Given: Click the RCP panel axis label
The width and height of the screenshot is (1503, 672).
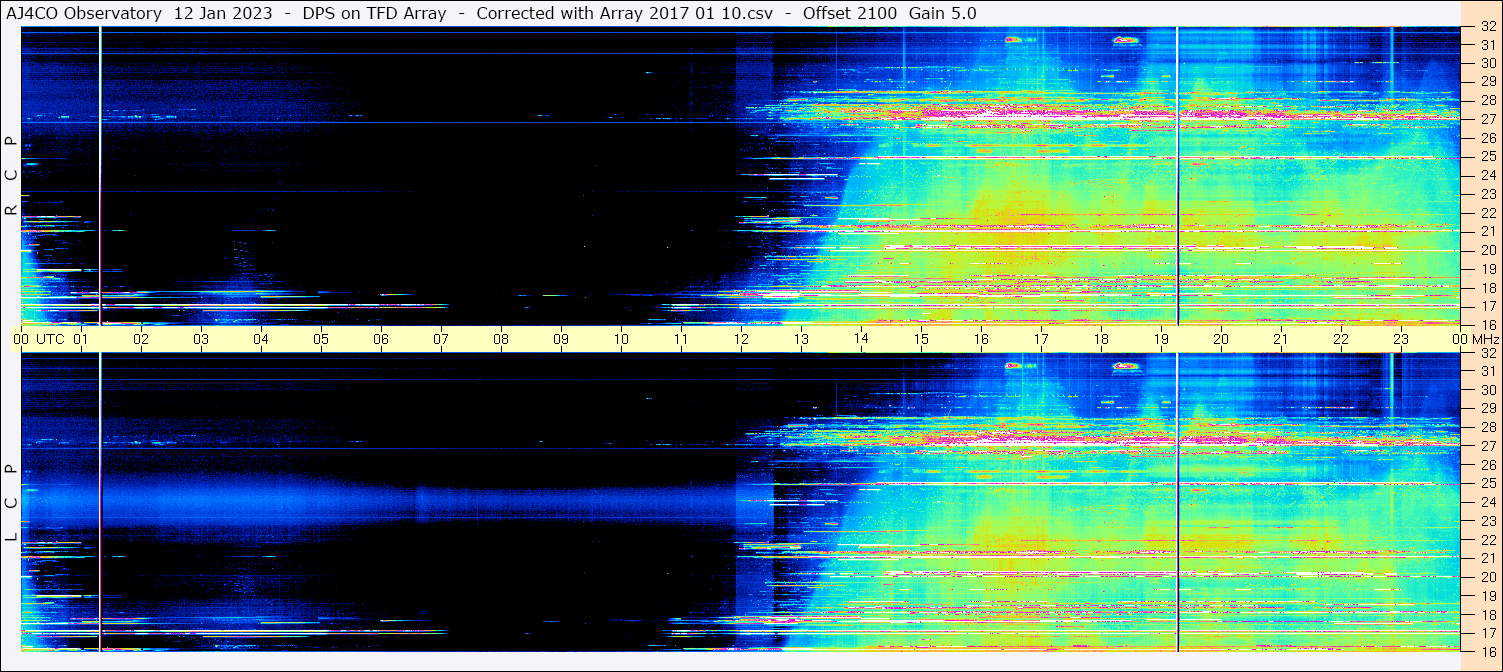Looking at the screenshot, I should pyautogui.click(x=11, y=177).
